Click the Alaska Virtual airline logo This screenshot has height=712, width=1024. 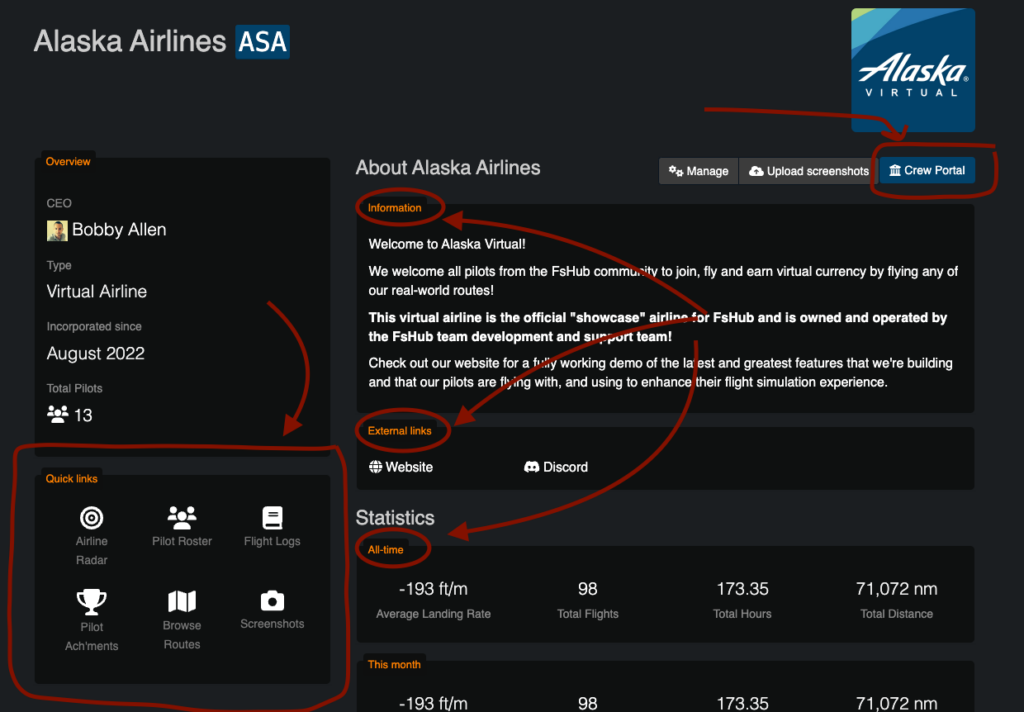tap(913, 71)
